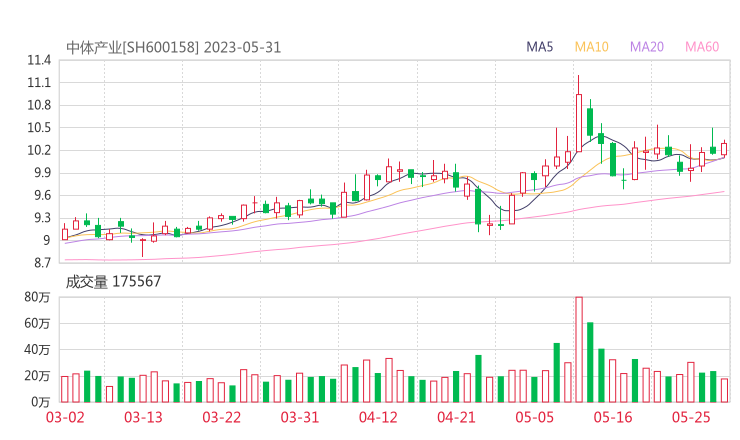Click the MA60 legend label
This screenshot has height=440, width=740.
702,47
